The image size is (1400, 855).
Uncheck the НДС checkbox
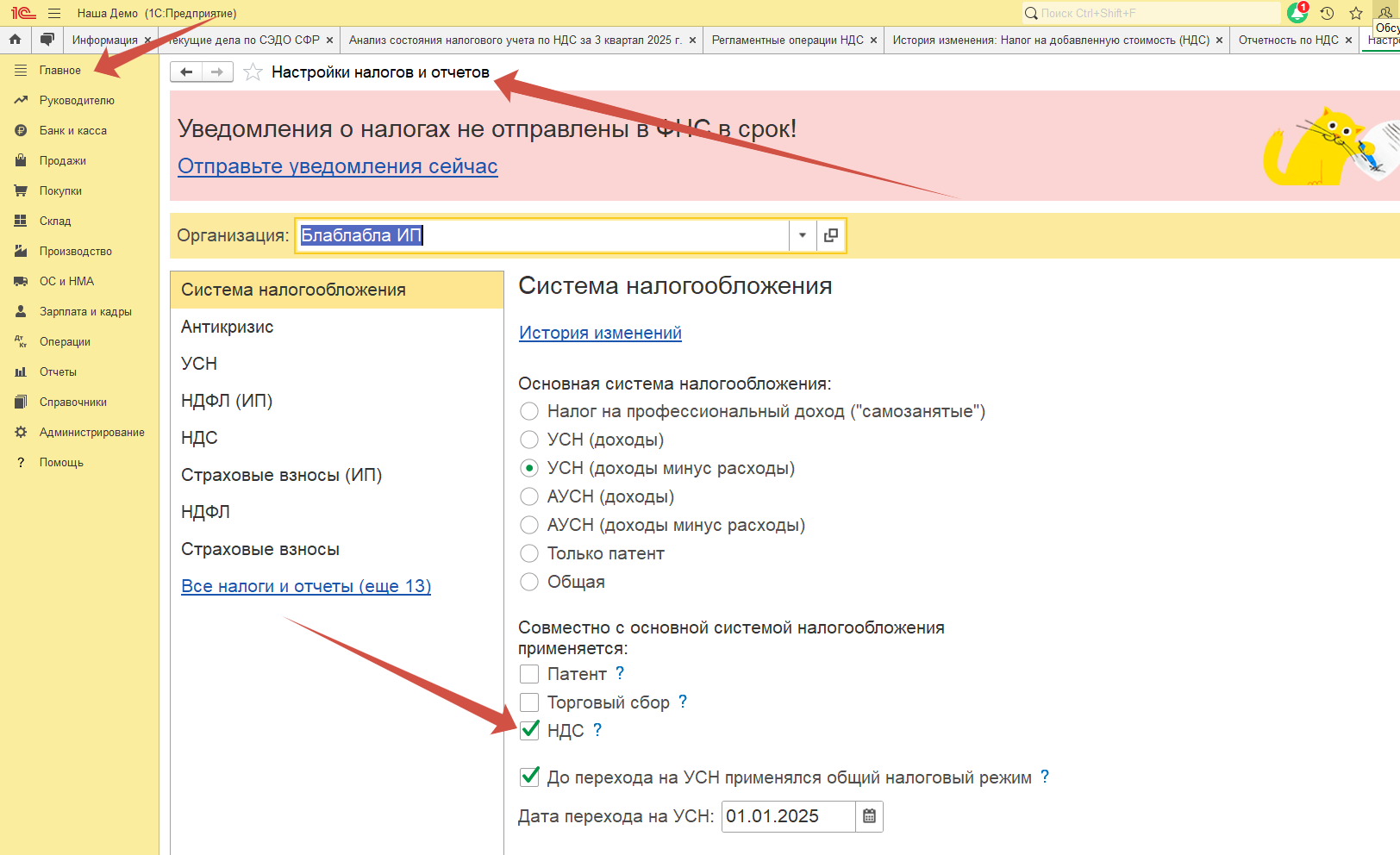(x=529, y=731)
